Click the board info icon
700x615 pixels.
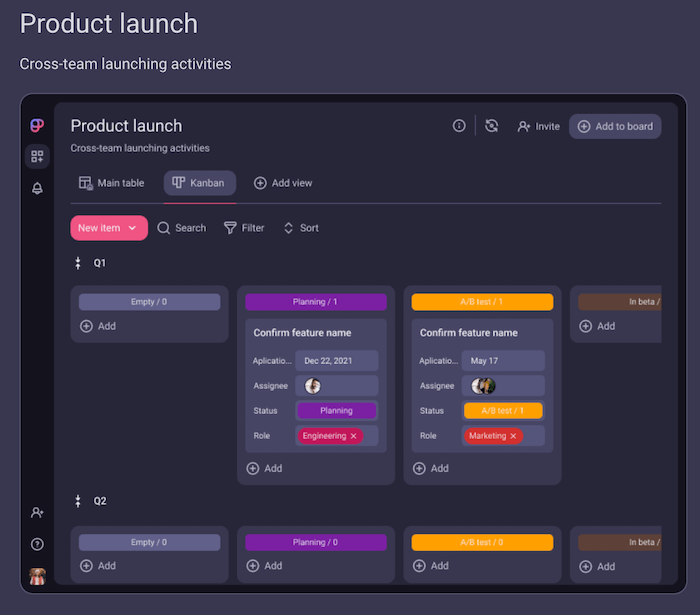pyautogui.click(x=459, y=126)
